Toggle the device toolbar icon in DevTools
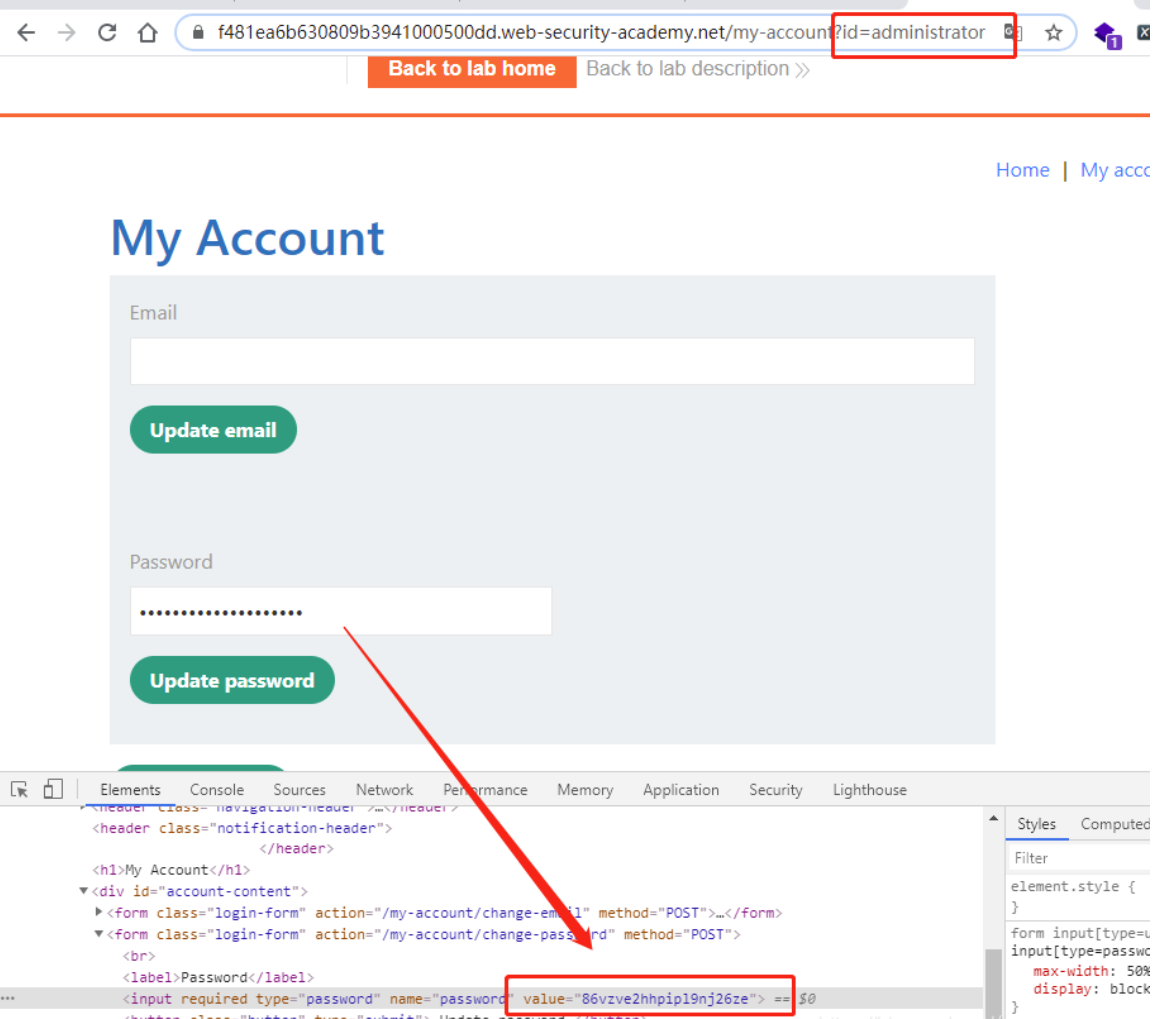Image resolution: width=1159 pixels, height=1019 pixels. pyautogui.click(x=53, y=790)
